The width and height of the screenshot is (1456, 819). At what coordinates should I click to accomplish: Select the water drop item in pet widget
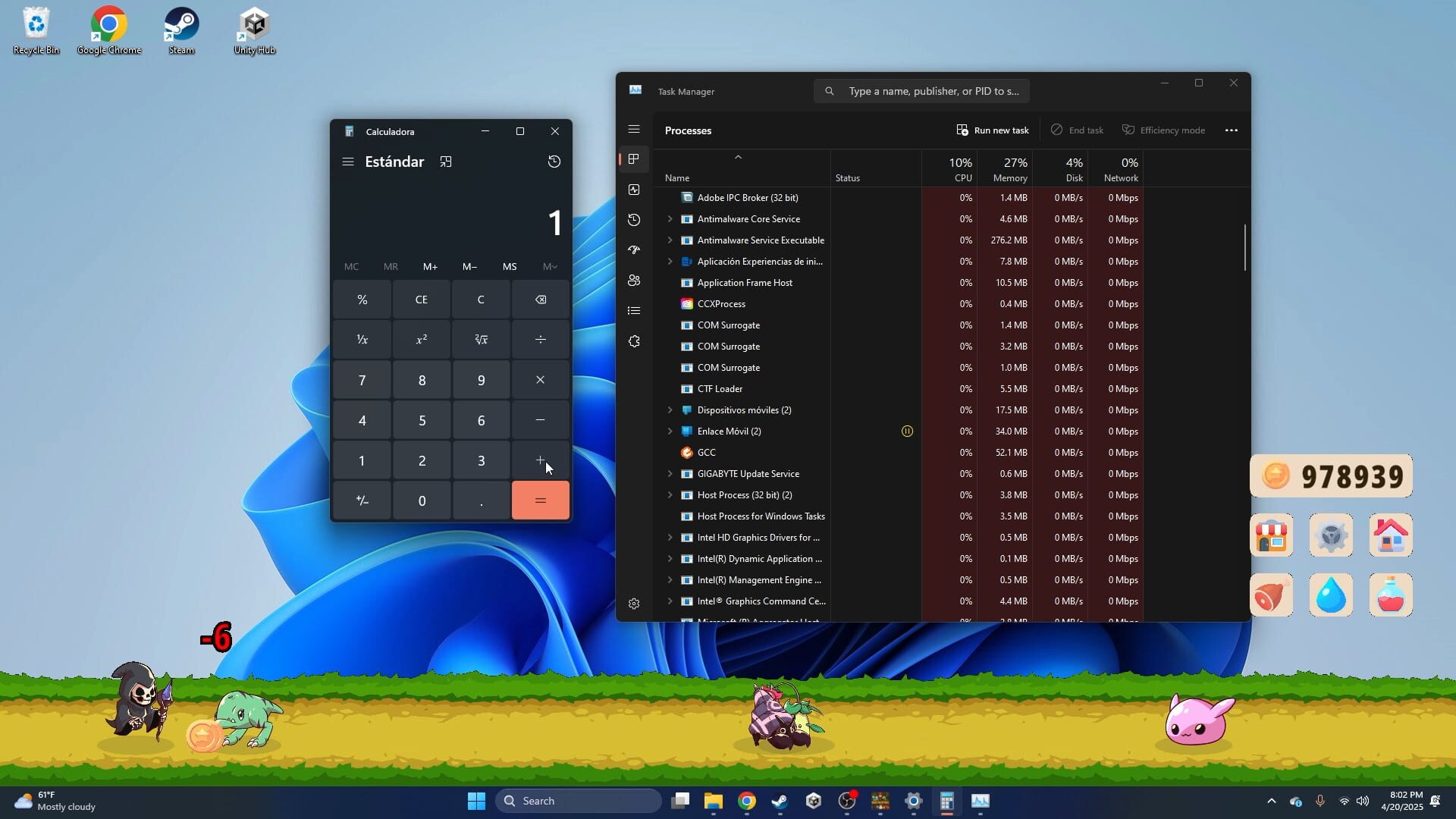1331,595
